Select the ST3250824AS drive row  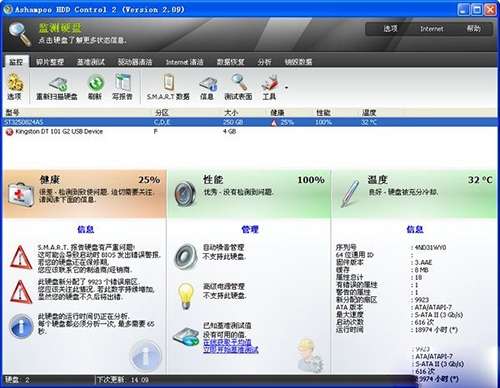pos(250,122)
